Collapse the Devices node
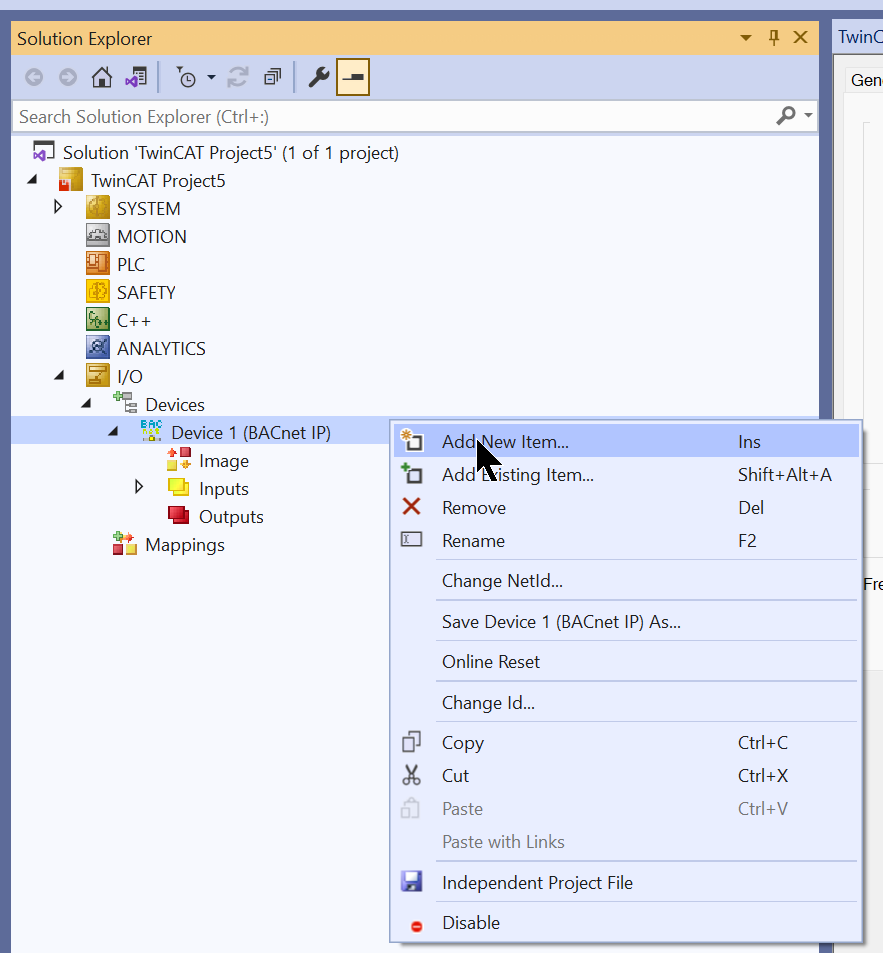 pyautogui.click(x=86, y=404)
